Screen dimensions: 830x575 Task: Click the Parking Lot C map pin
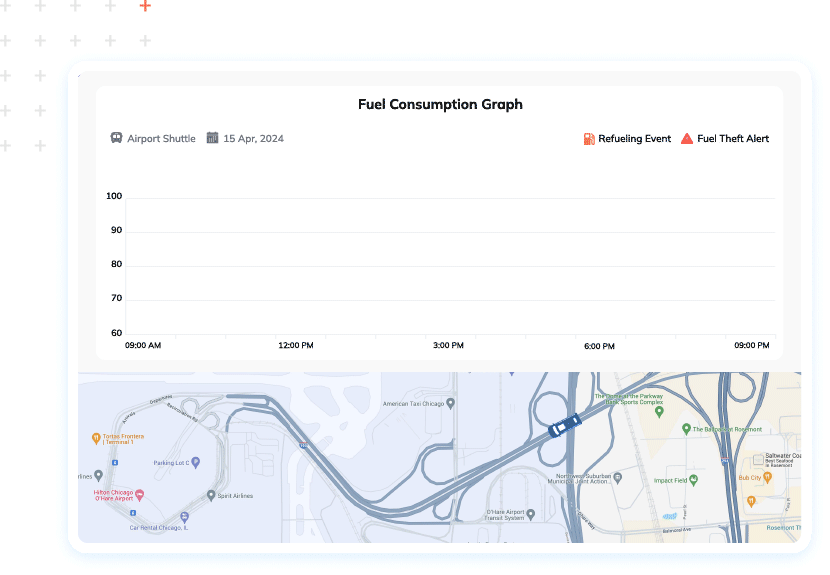click(x=196, y=463)
